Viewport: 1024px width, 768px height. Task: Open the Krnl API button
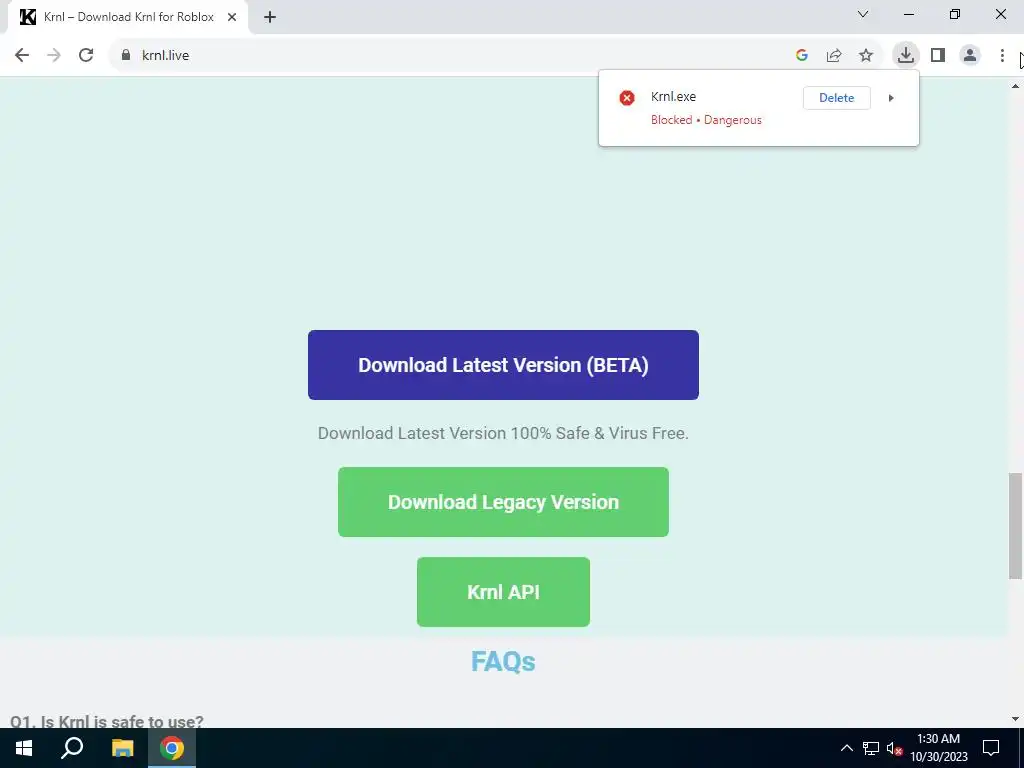coord(504,592)
